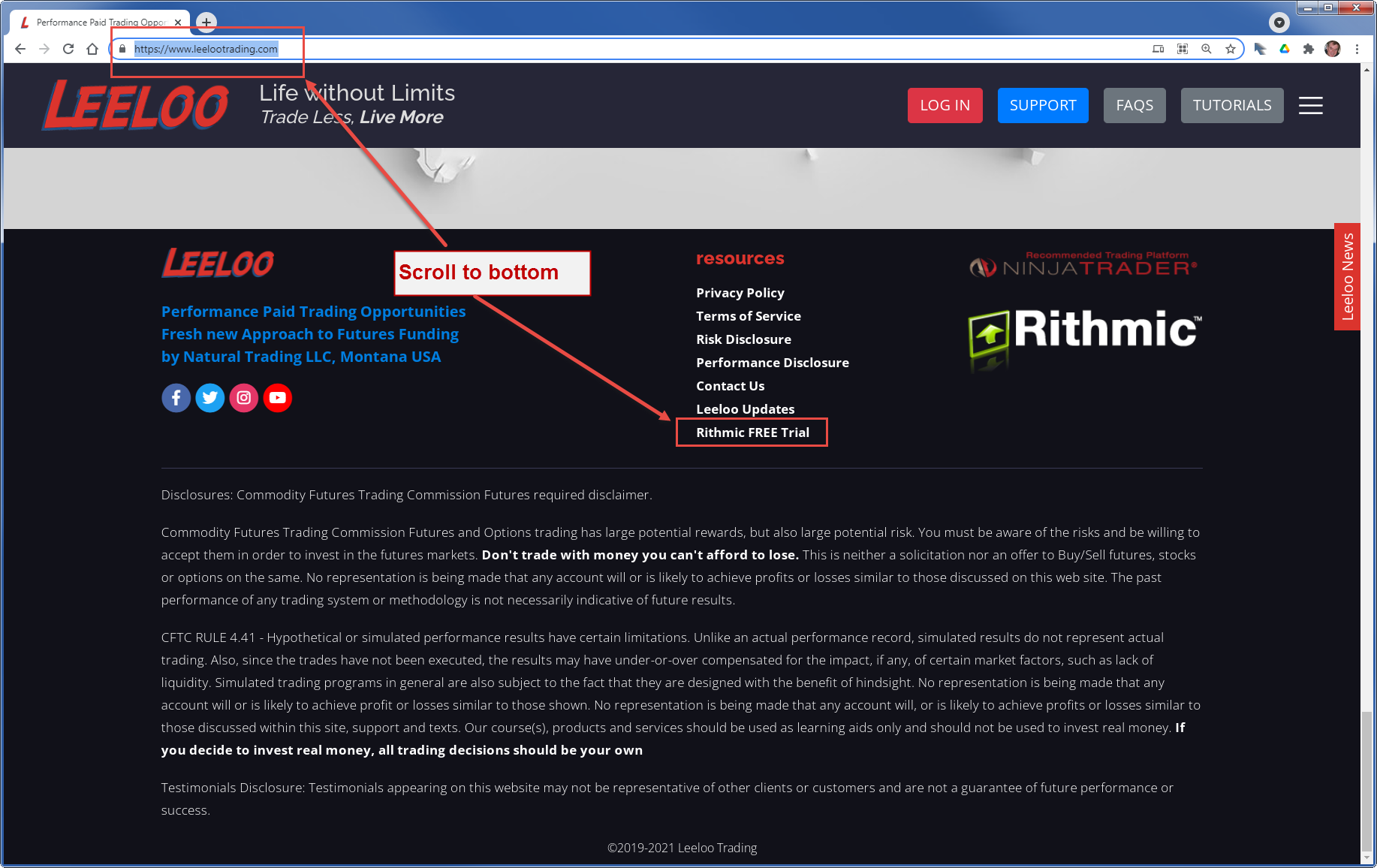Maximize the browser window
The width and height of the screenshot is (1377, 868).
coord(1328,8)
